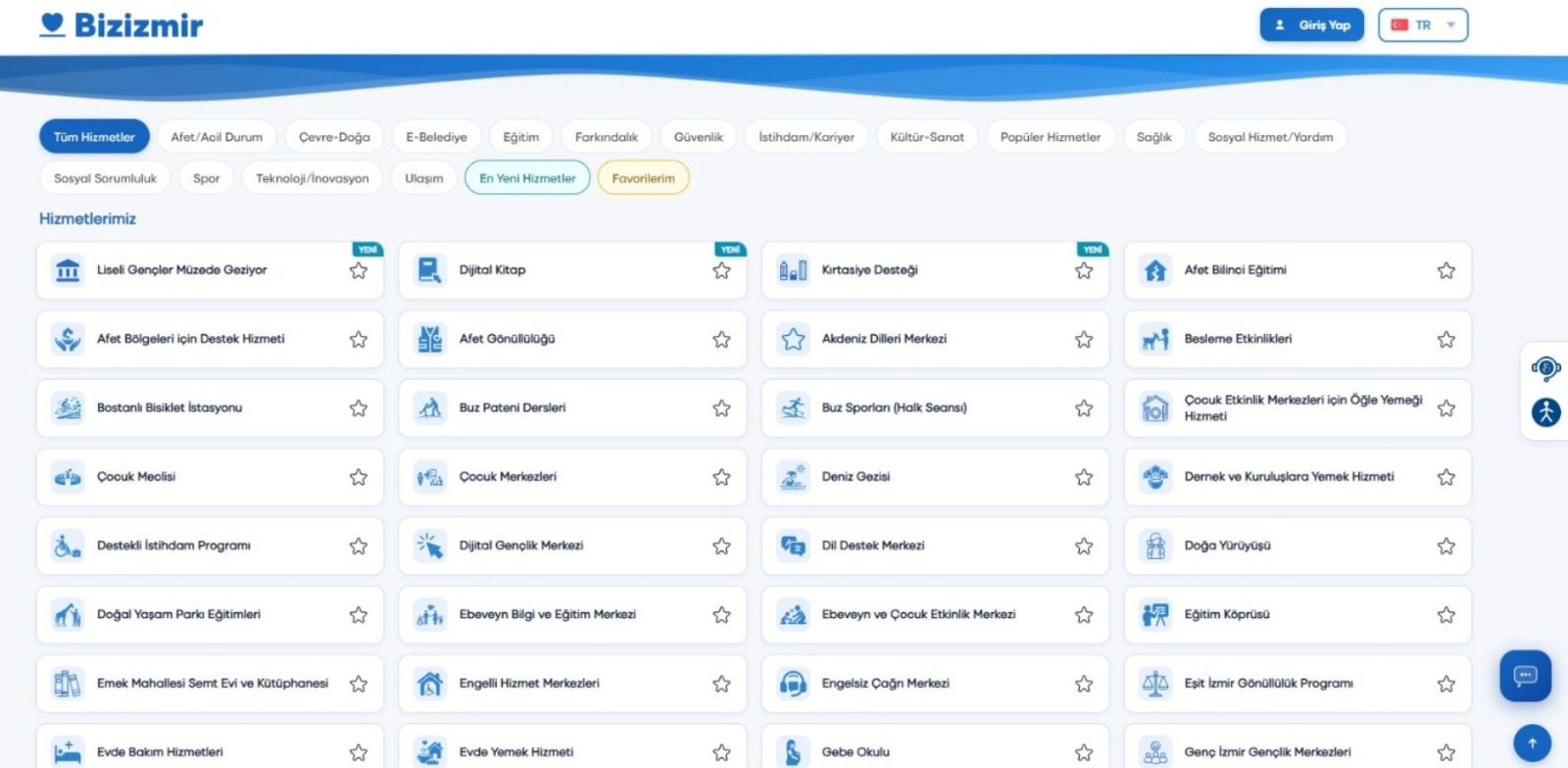This screenshot has height=768, width=1568.
Task: Click the Dijital Gençlik Merkezi cursor icon
Action: click(430, 546)
